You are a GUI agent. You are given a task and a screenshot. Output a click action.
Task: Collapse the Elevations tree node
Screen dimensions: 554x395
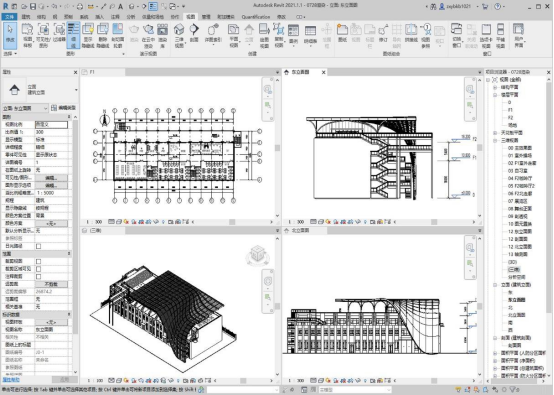point(495,285)
